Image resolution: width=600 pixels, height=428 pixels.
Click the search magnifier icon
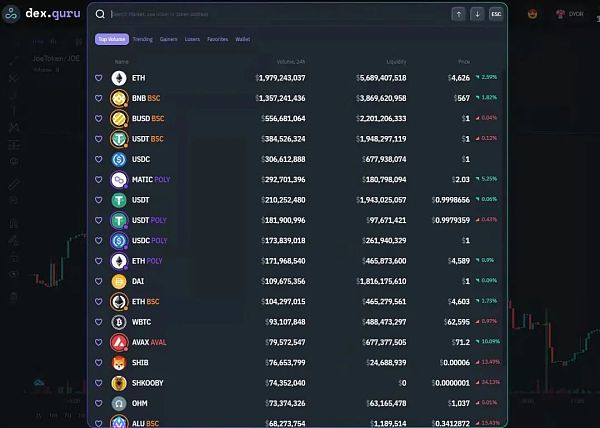point(100,14)
